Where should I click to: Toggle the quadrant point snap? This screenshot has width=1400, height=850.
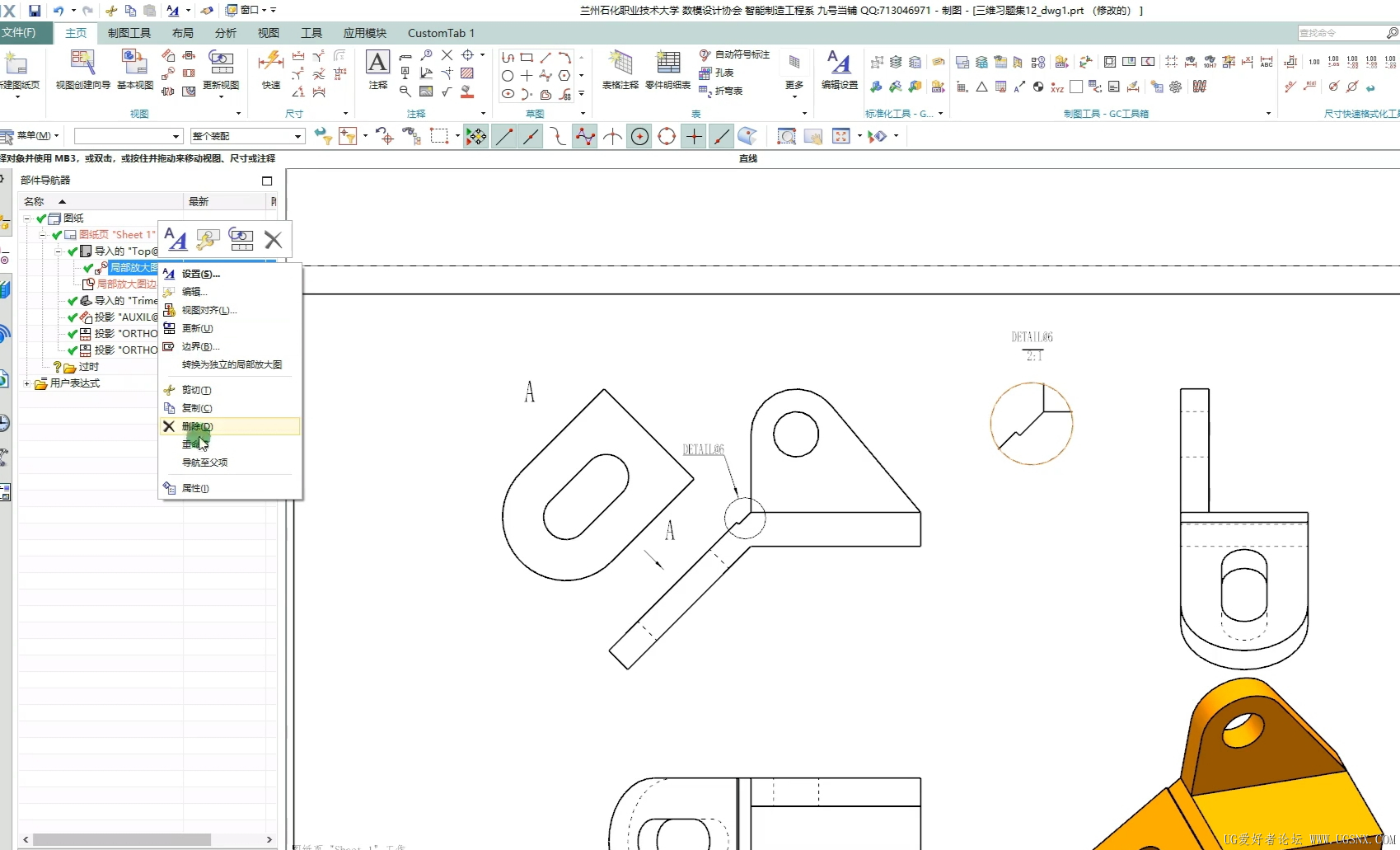point(667,136)
